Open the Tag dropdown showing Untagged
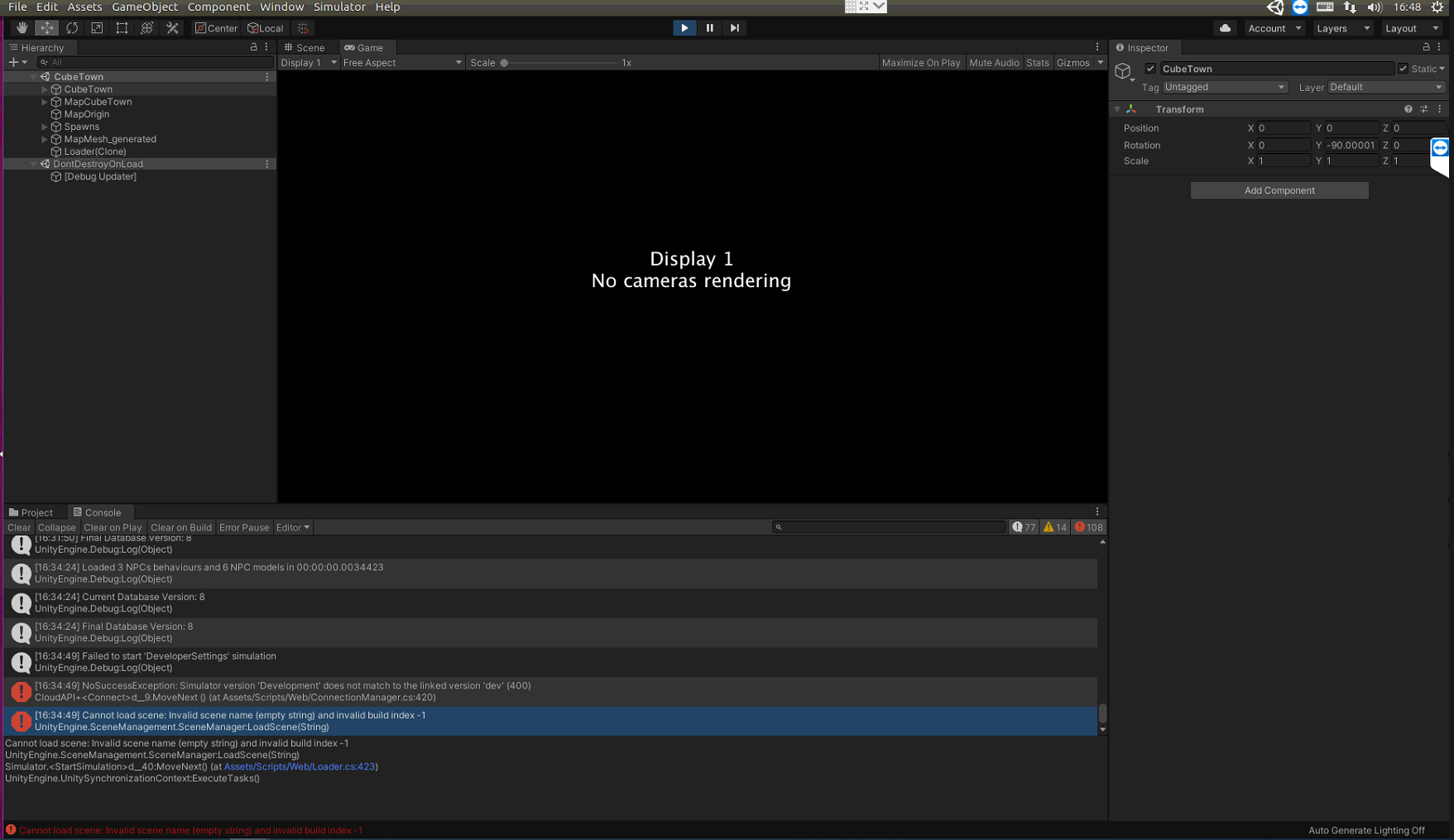Image resolution: width=1454 pixels, height=840 pixels. [1225, 87]
